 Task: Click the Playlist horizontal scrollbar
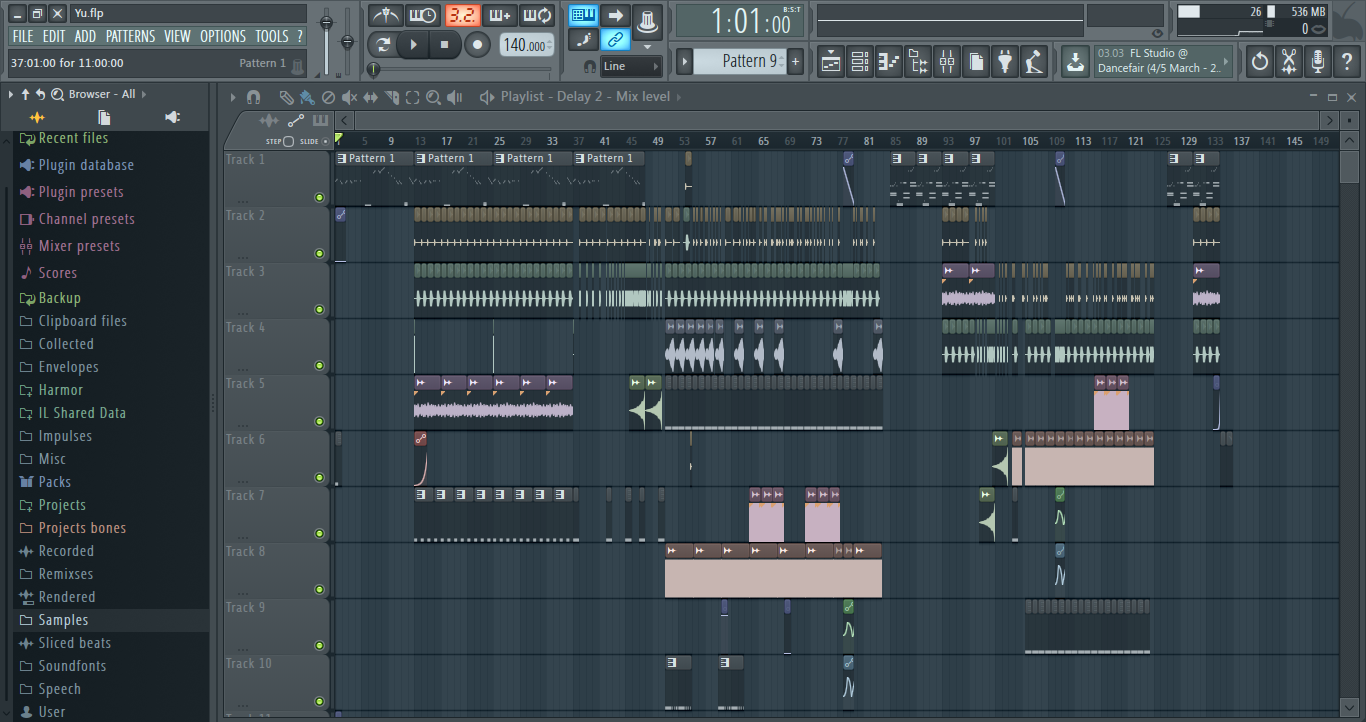click(x=838, y=121)
